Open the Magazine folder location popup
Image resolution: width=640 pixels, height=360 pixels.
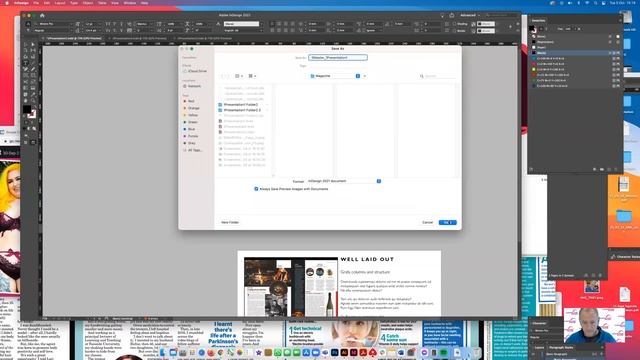[x=335, y=76]
